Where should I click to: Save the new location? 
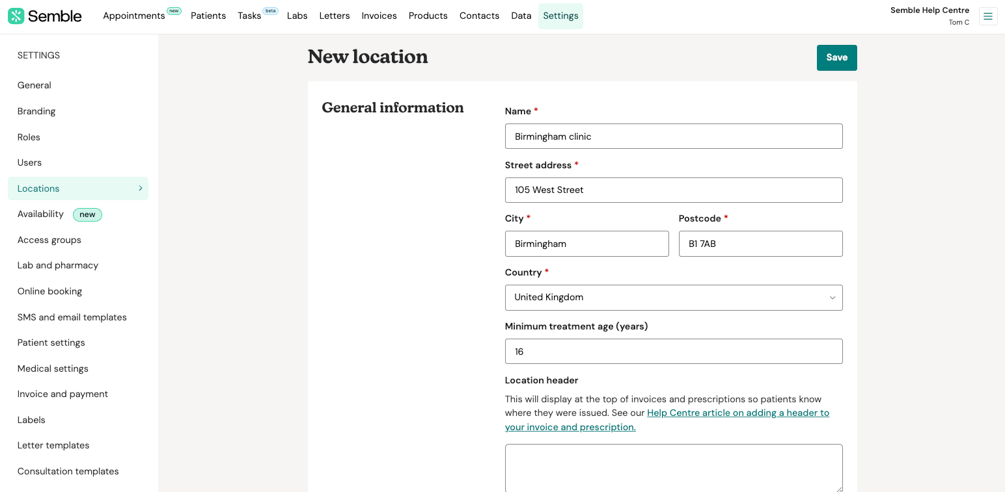[x=836, y=58]
